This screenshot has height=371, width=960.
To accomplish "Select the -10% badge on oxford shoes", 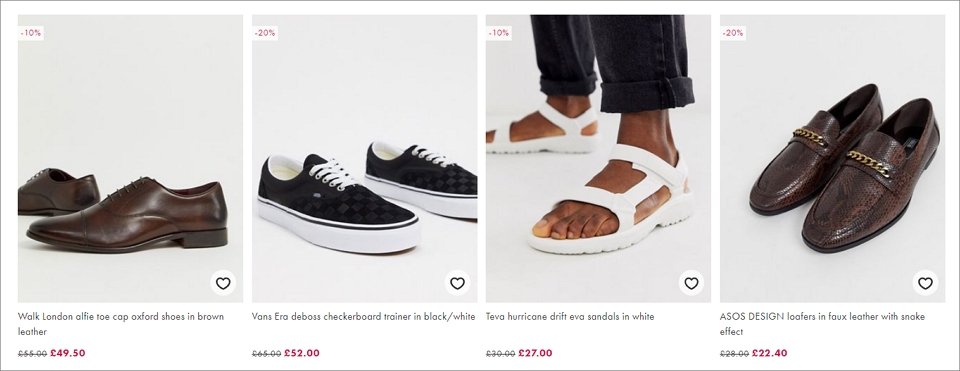I will [31, 33].
